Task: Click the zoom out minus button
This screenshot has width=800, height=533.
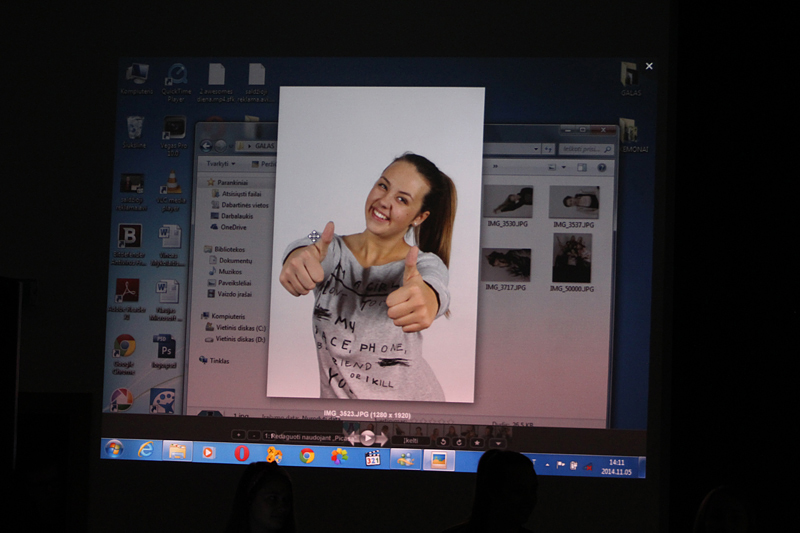Action: point(254,436)
